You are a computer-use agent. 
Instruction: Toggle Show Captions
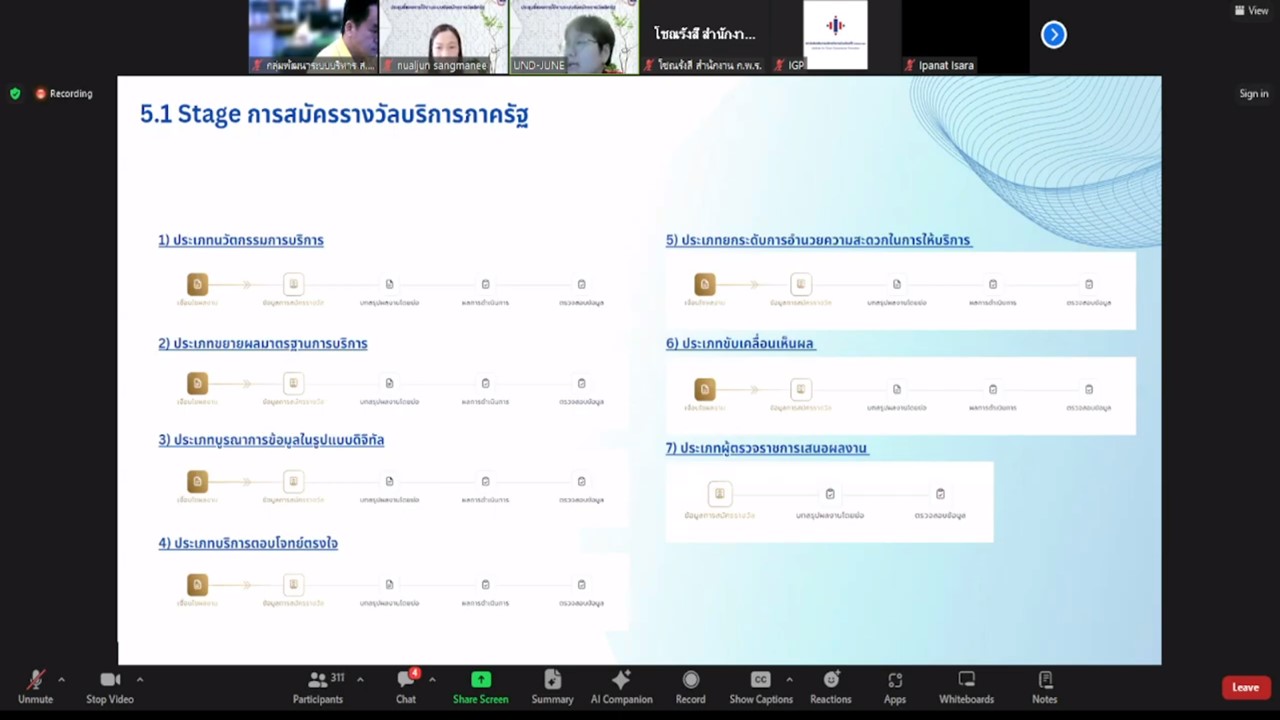(x=760, y=686)
